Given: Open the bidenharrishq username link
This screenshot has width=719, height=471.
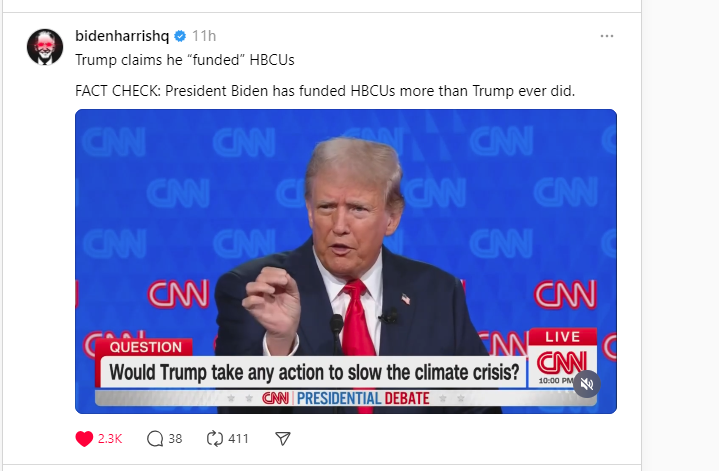Looking at the screenshot, I should coord(122,36).
